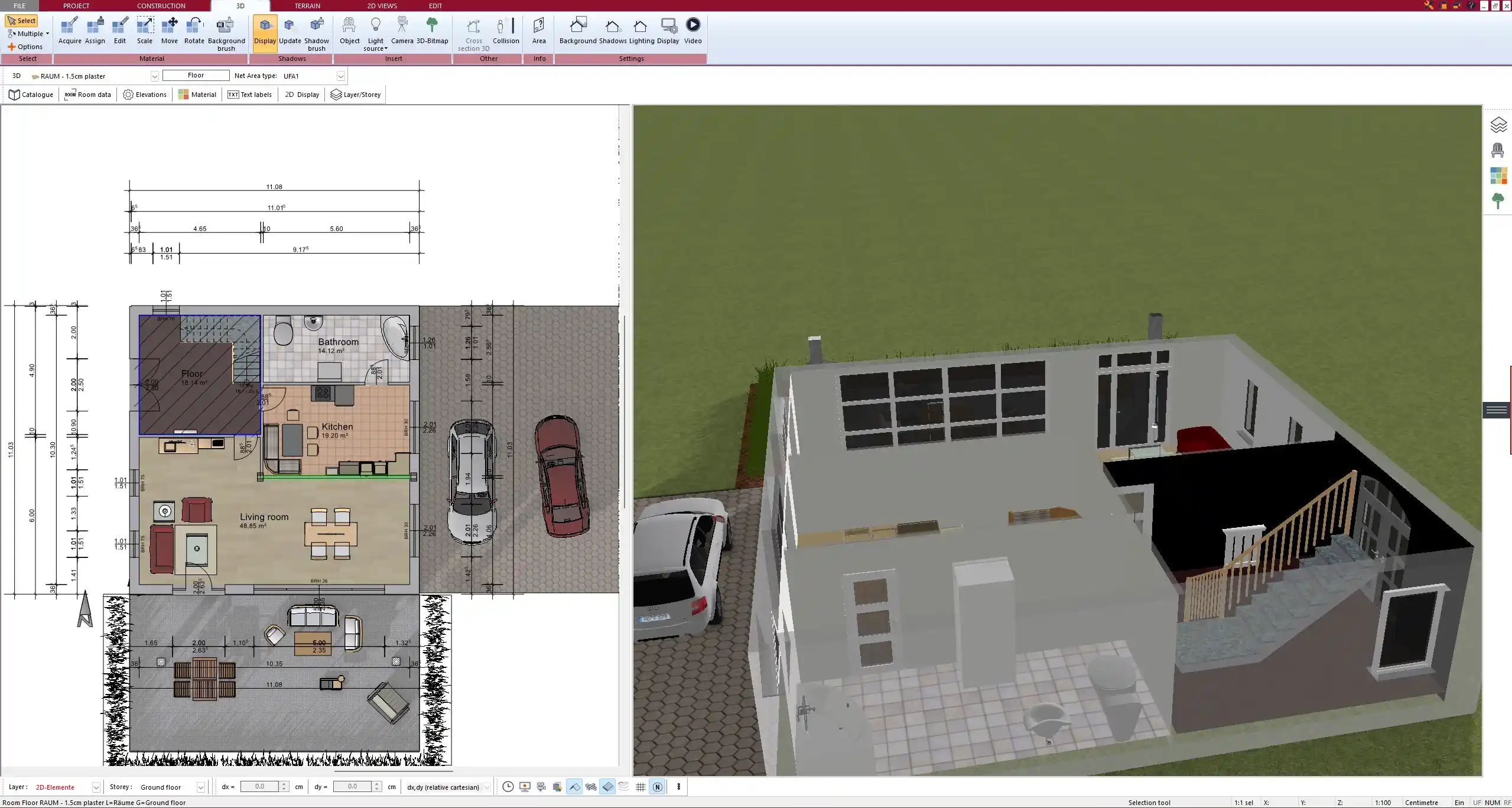Click the side panel expand handle on right edge

tap(1496, 410)
